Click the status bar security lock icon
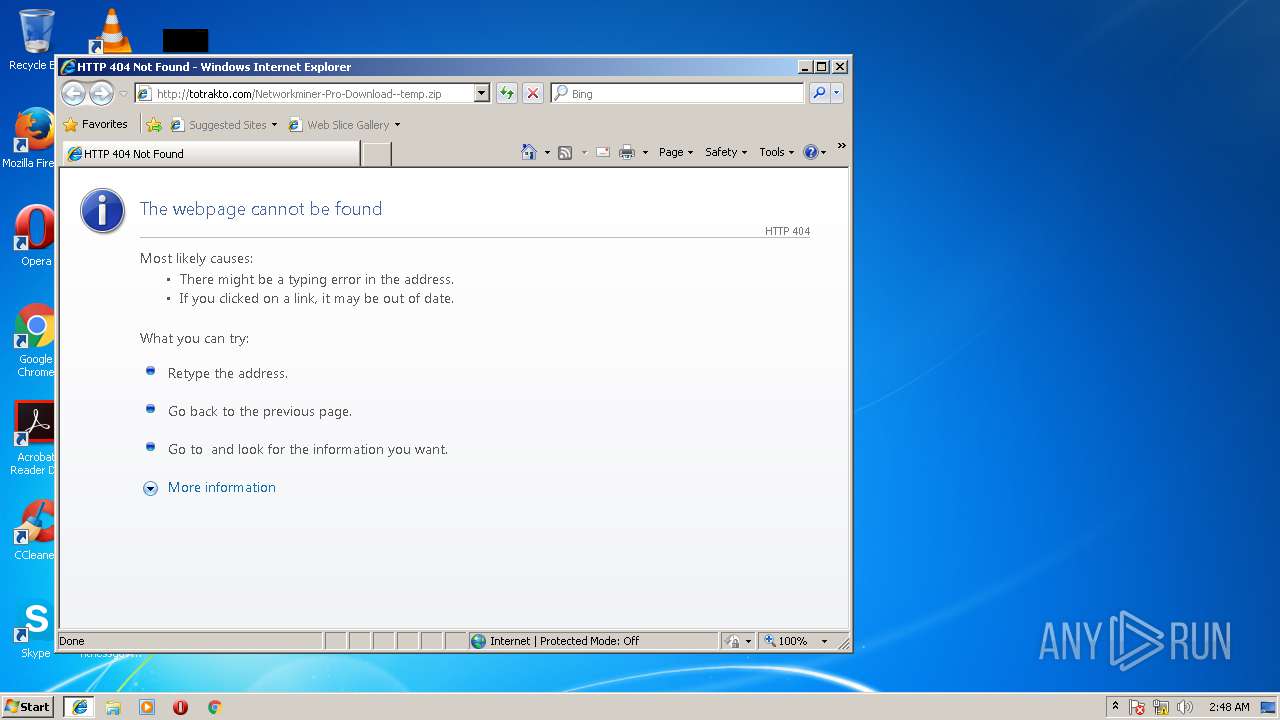Viewport: 1280px width, 720px height. tap(733, 641)
